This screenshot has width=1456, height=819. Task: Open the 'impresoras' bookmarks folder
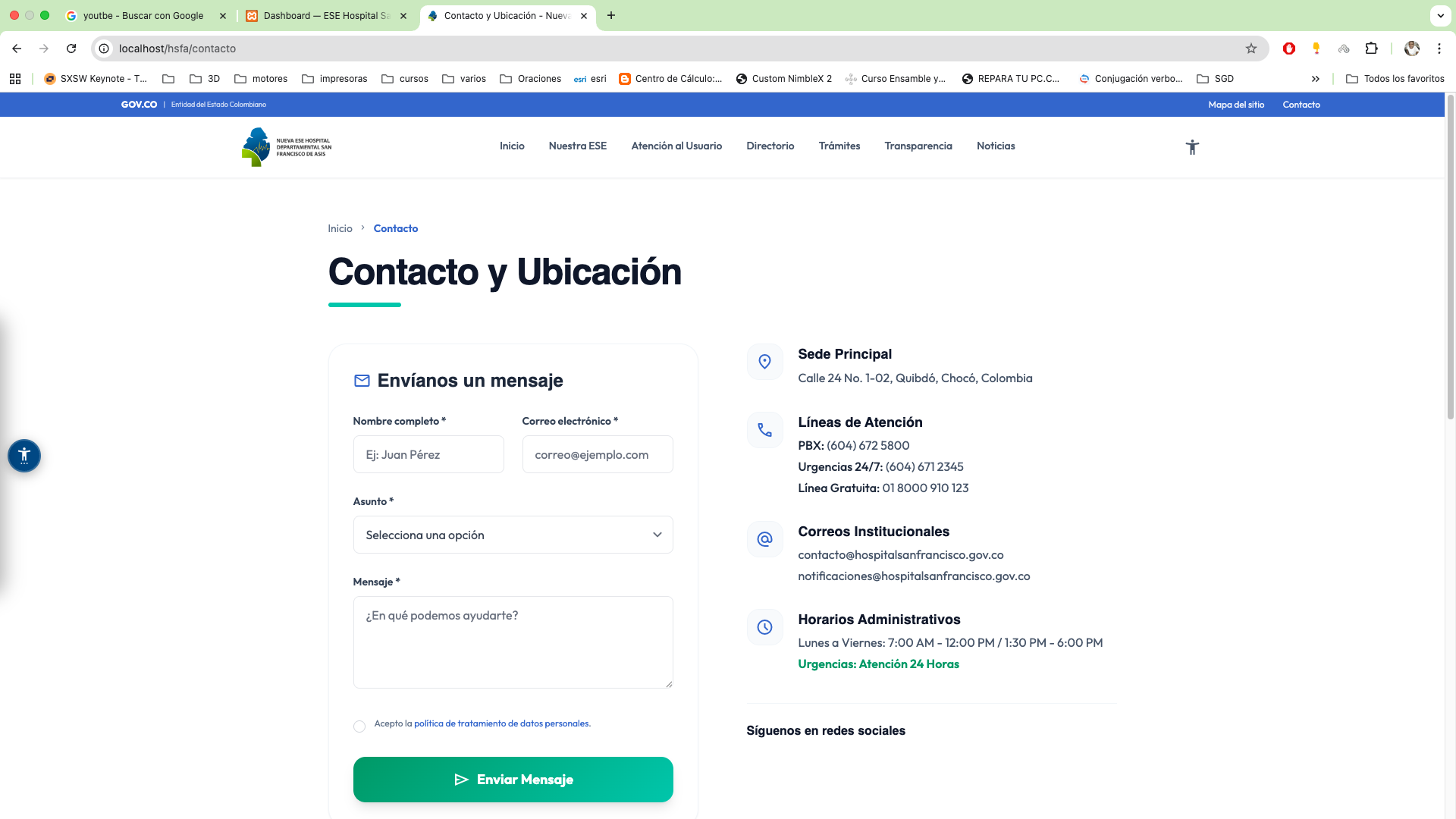tap(334, 79)
